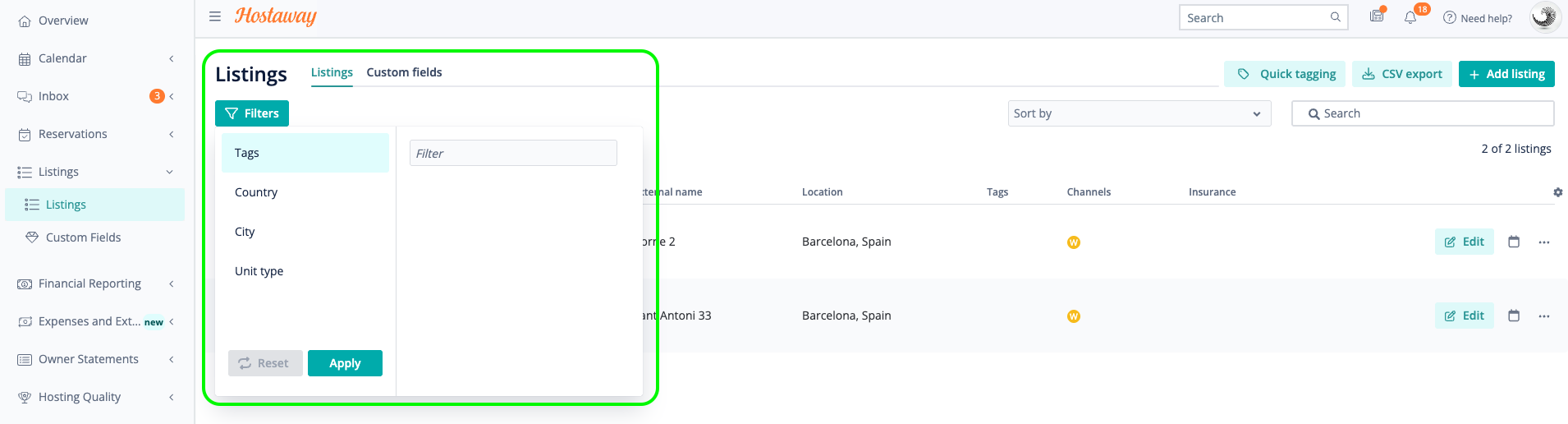
Task: Edit the Antoni 33 listing
Action: click(1465, 316)
